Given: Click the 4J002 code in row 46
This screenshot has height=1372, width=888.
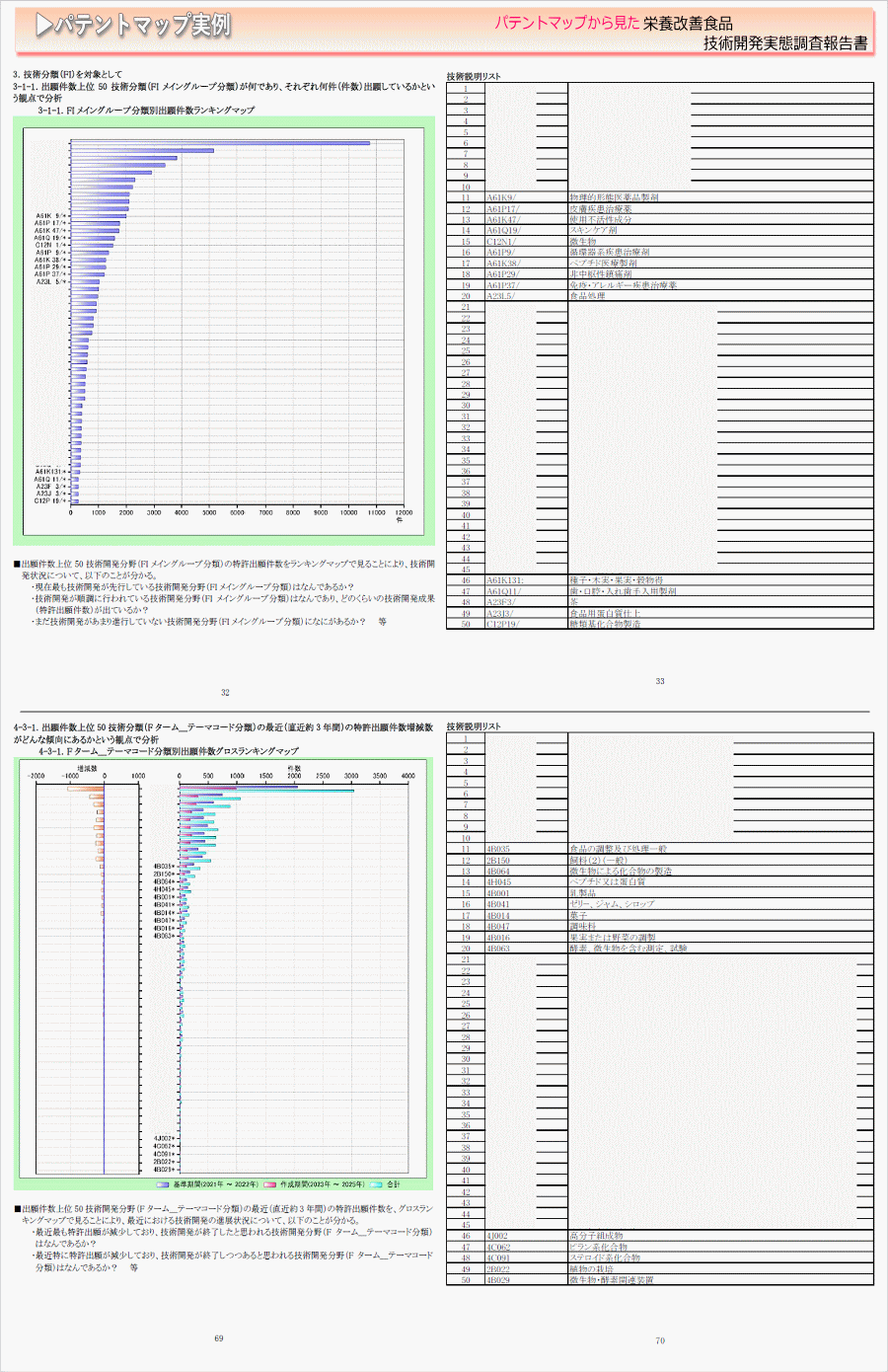Looking at the screenshot, I should (497, 1236).
